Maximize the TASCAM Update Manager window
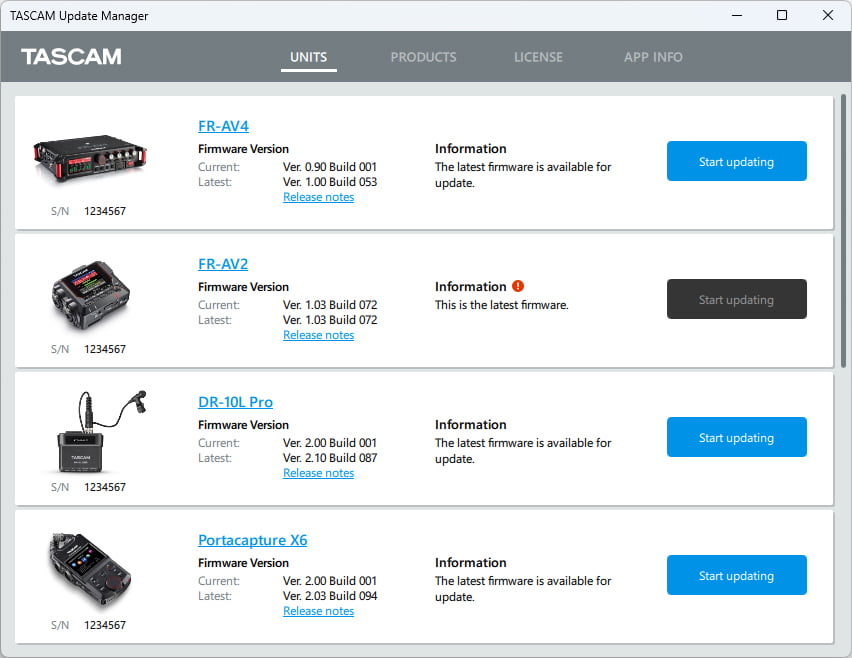Screen dimensions: 852x658 click(x=782, y=15)
